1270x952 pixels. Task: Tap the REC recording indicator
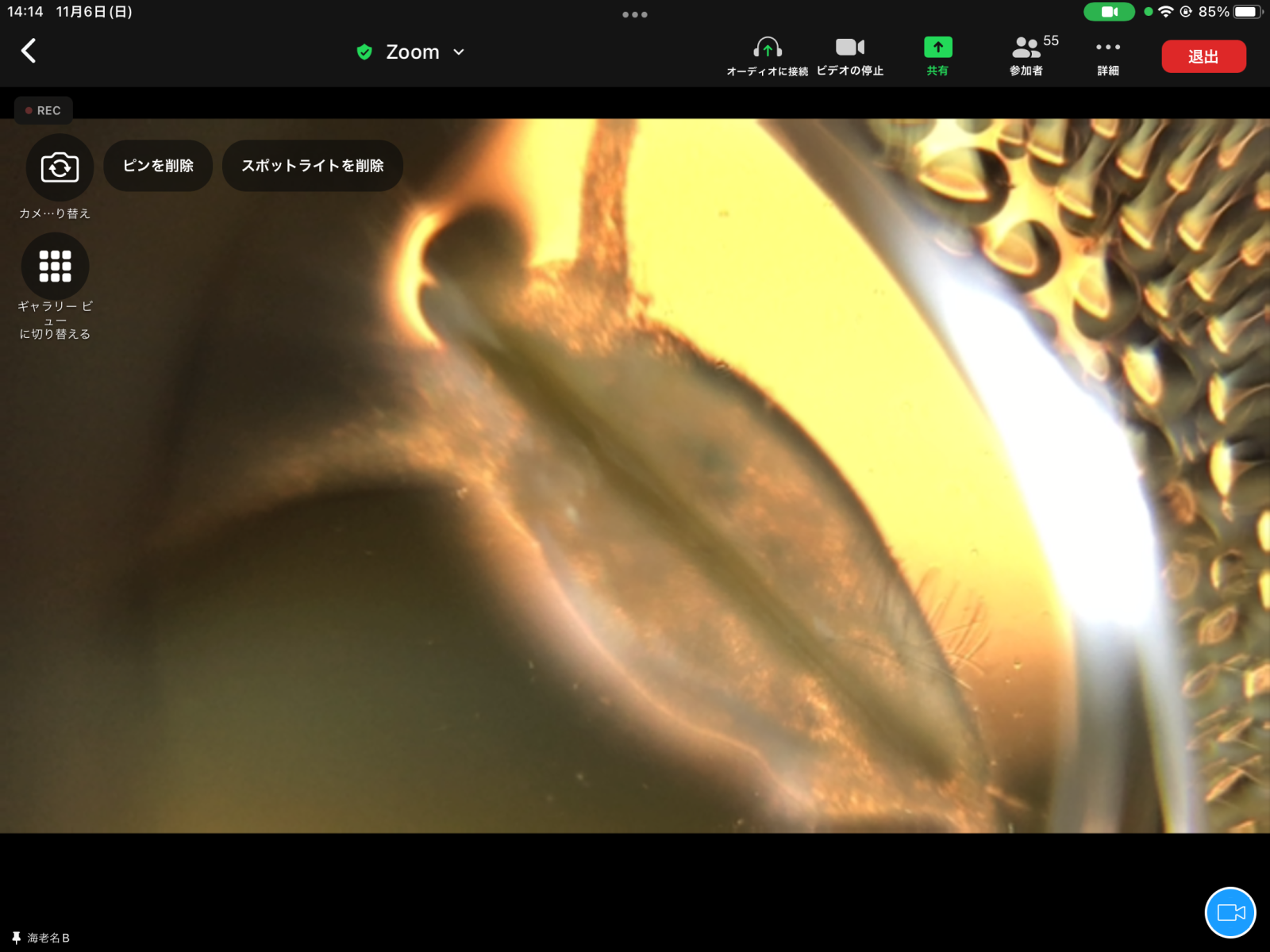[44, 111]
